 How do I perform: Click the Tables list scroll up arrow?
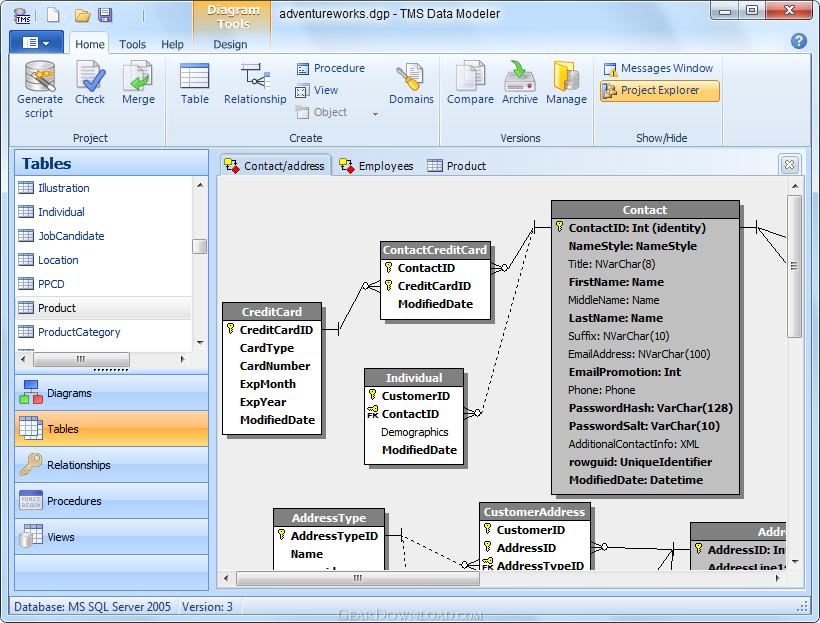(x=200, y=185)
